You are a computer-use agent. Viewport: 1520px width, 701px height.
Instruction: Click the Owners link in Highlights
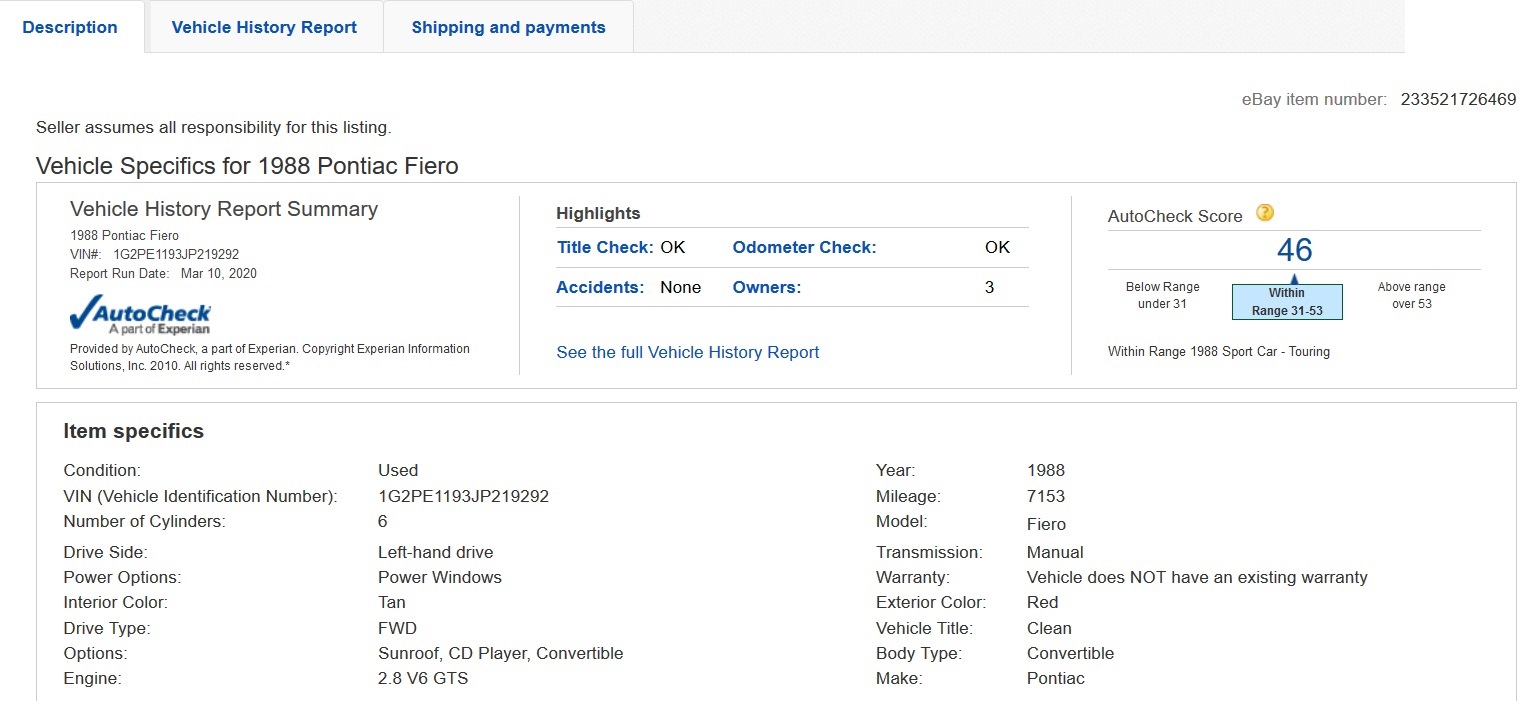(x=767, y=287)
